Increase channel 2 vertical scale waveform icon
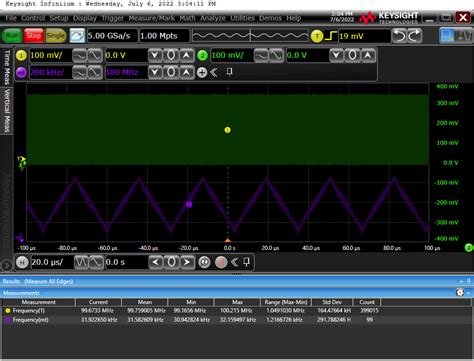 pos(276,55)
